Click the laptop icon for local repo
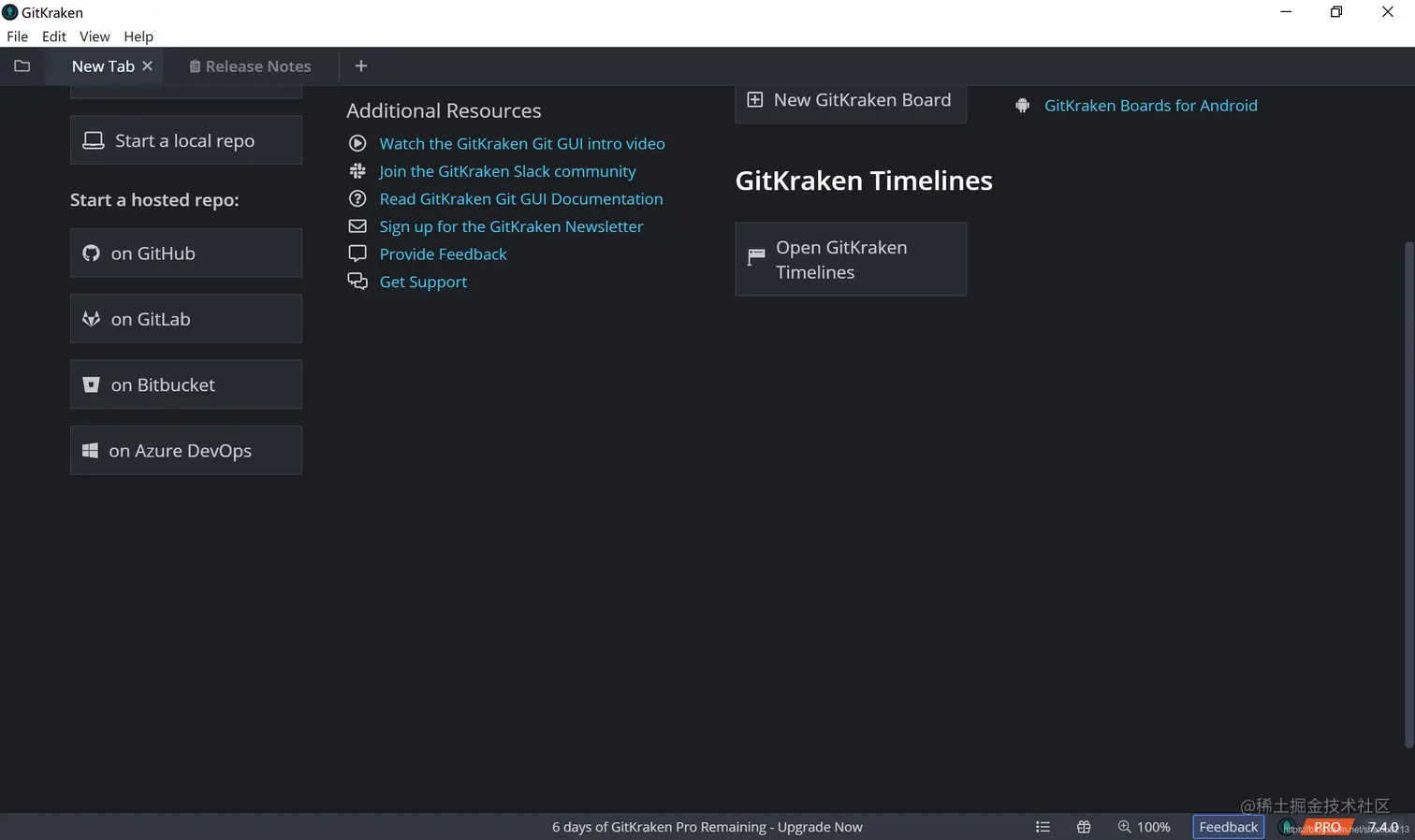1415x840 pixels. (94, 140)
